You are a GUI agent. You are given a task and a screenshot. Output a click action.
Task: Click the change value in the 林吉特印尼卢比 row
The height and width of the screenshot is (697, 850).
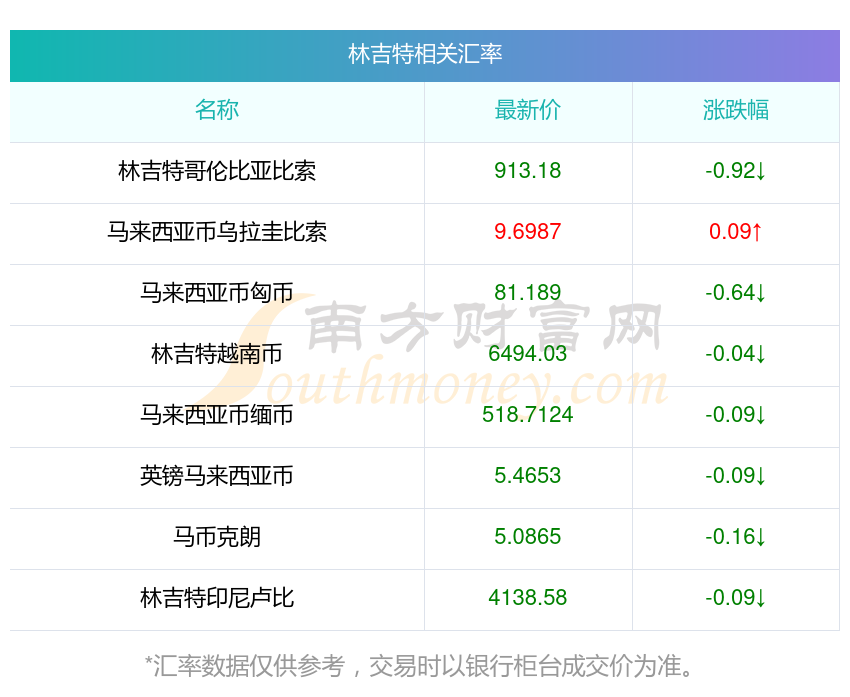click(735, 598)
